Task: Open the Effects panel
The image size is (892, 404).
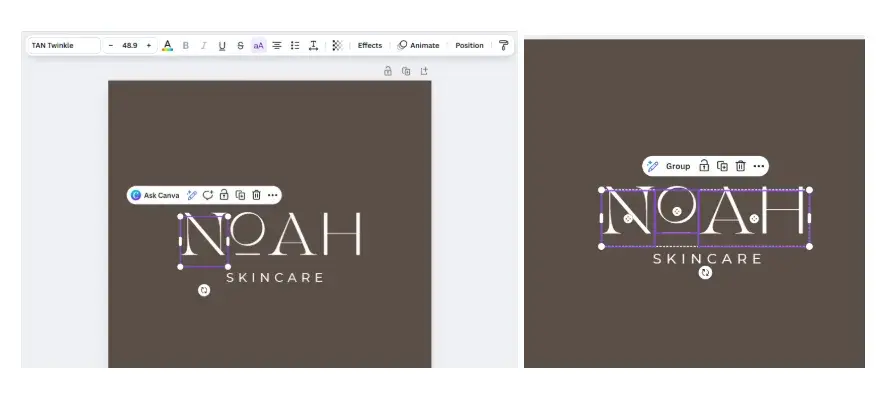Action: point(370,46)
